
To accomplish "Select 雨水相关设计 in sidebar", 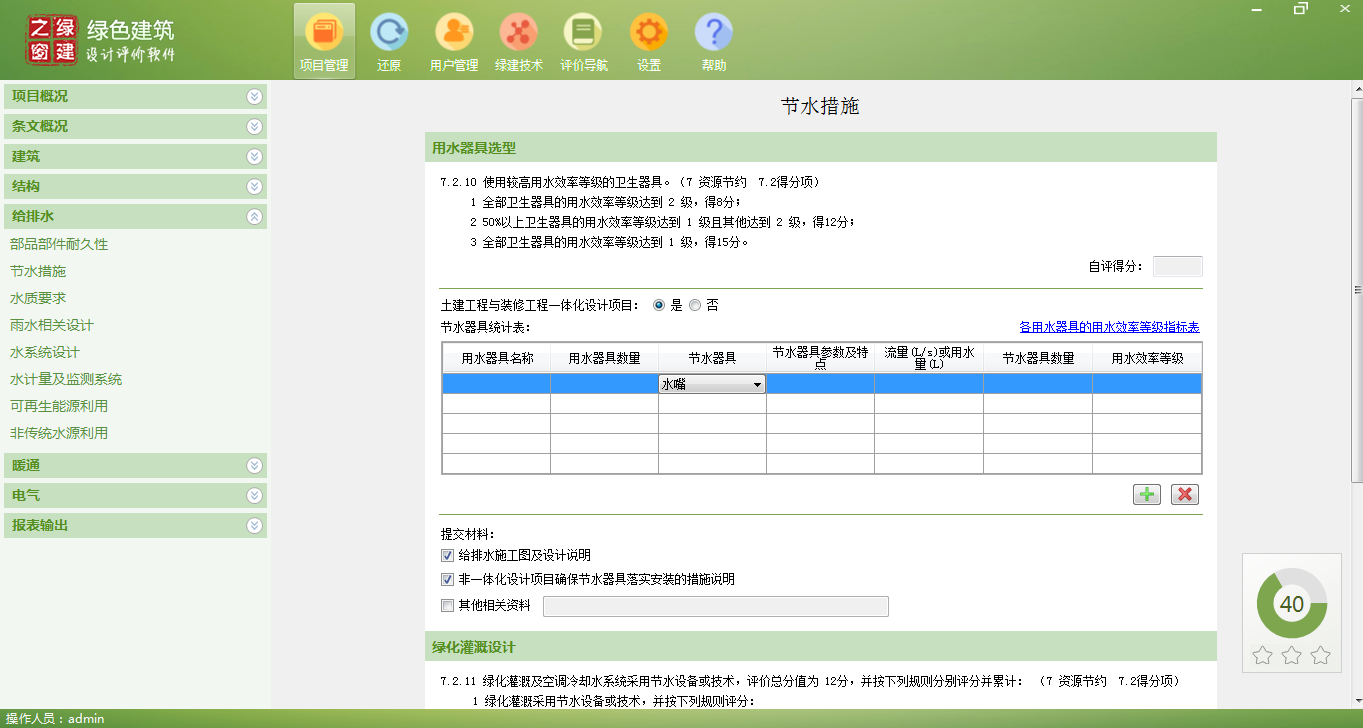I will [x=52, y=325].
